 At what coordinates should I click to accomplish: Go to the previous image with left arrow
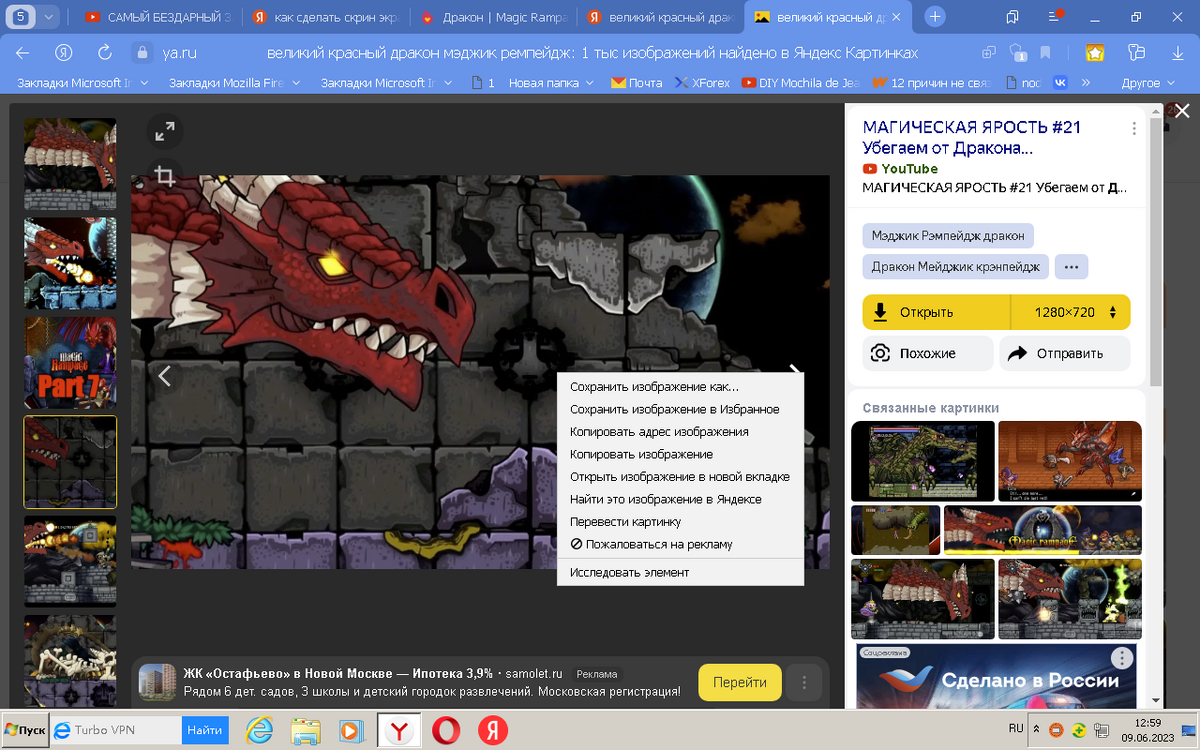[x=165, y=376]
